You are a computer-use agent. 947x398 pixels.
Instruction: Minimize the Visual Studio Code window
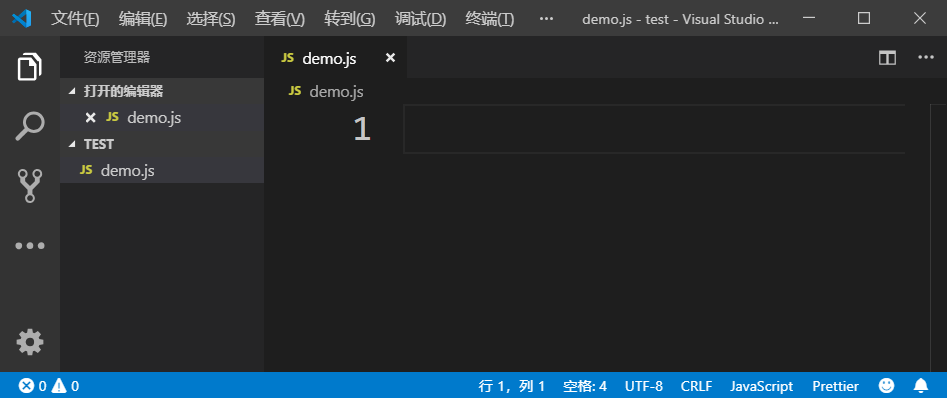809,19
